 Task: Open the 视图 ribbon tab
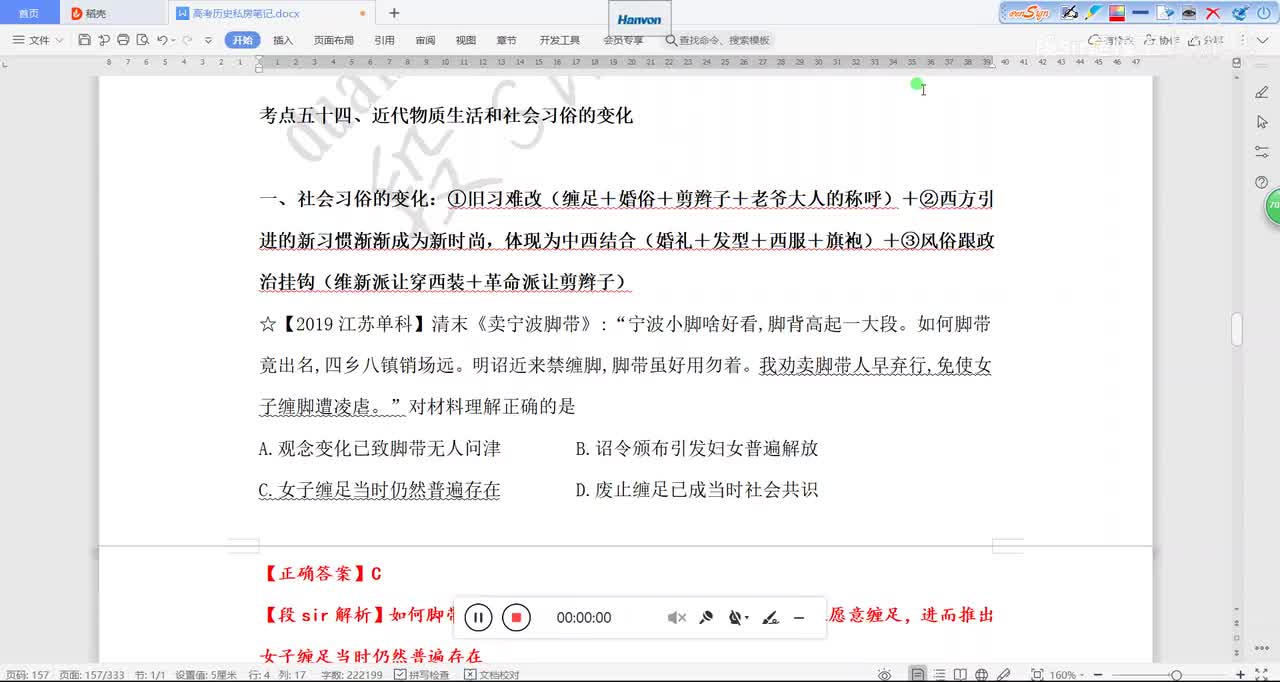pos(466,40)
